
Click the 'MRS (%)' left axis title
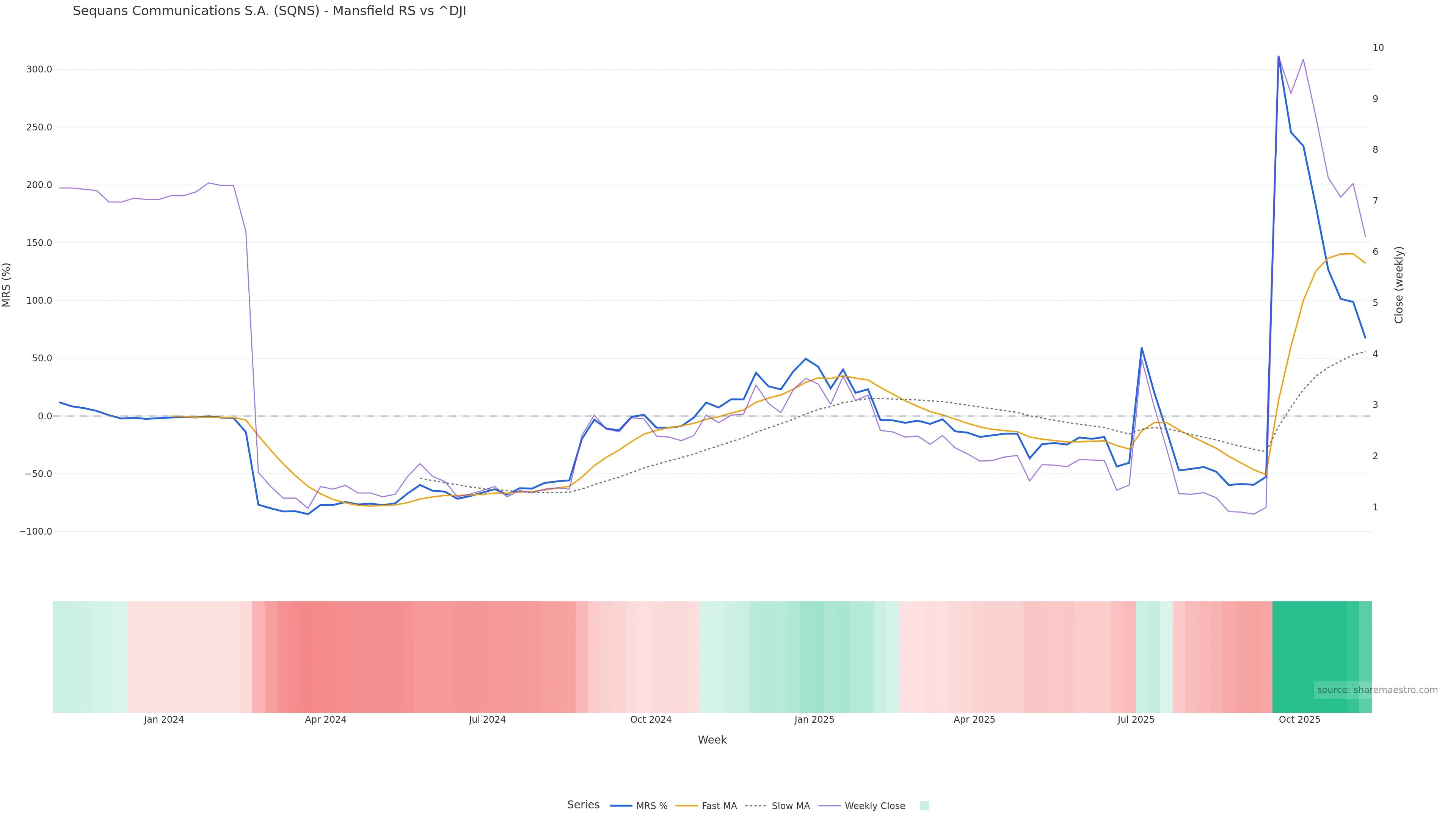pos(7,285)
